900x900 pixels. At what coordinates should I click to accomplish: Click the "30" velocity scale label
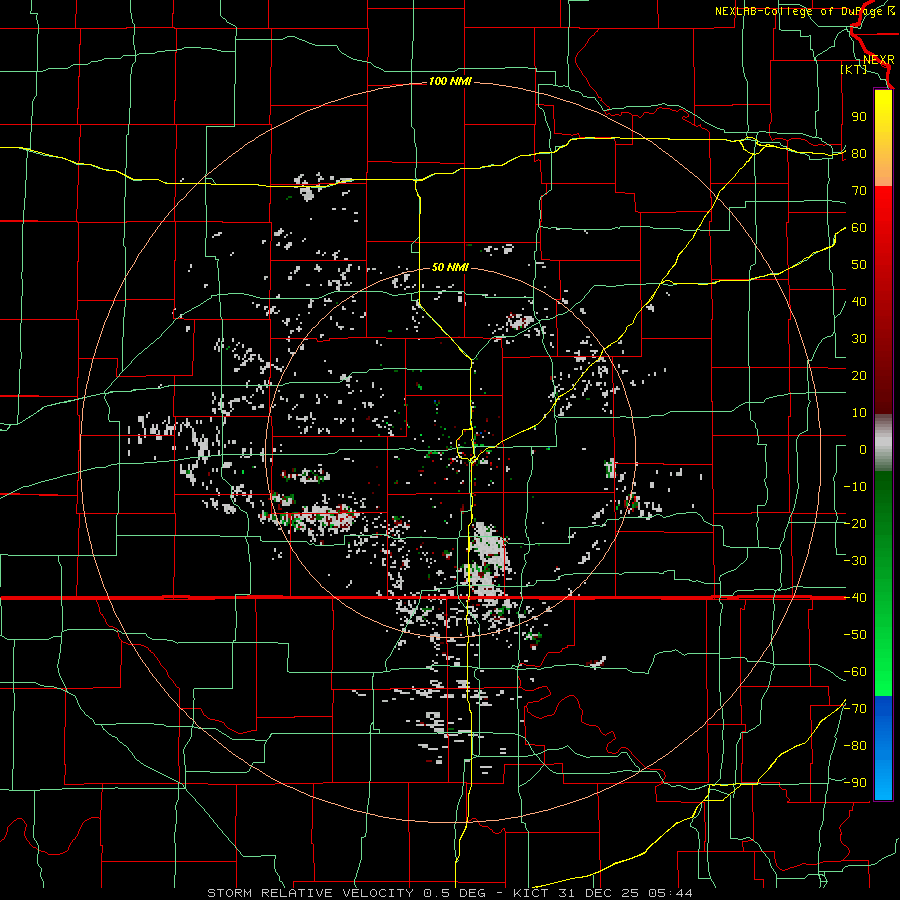click(859, 339)
